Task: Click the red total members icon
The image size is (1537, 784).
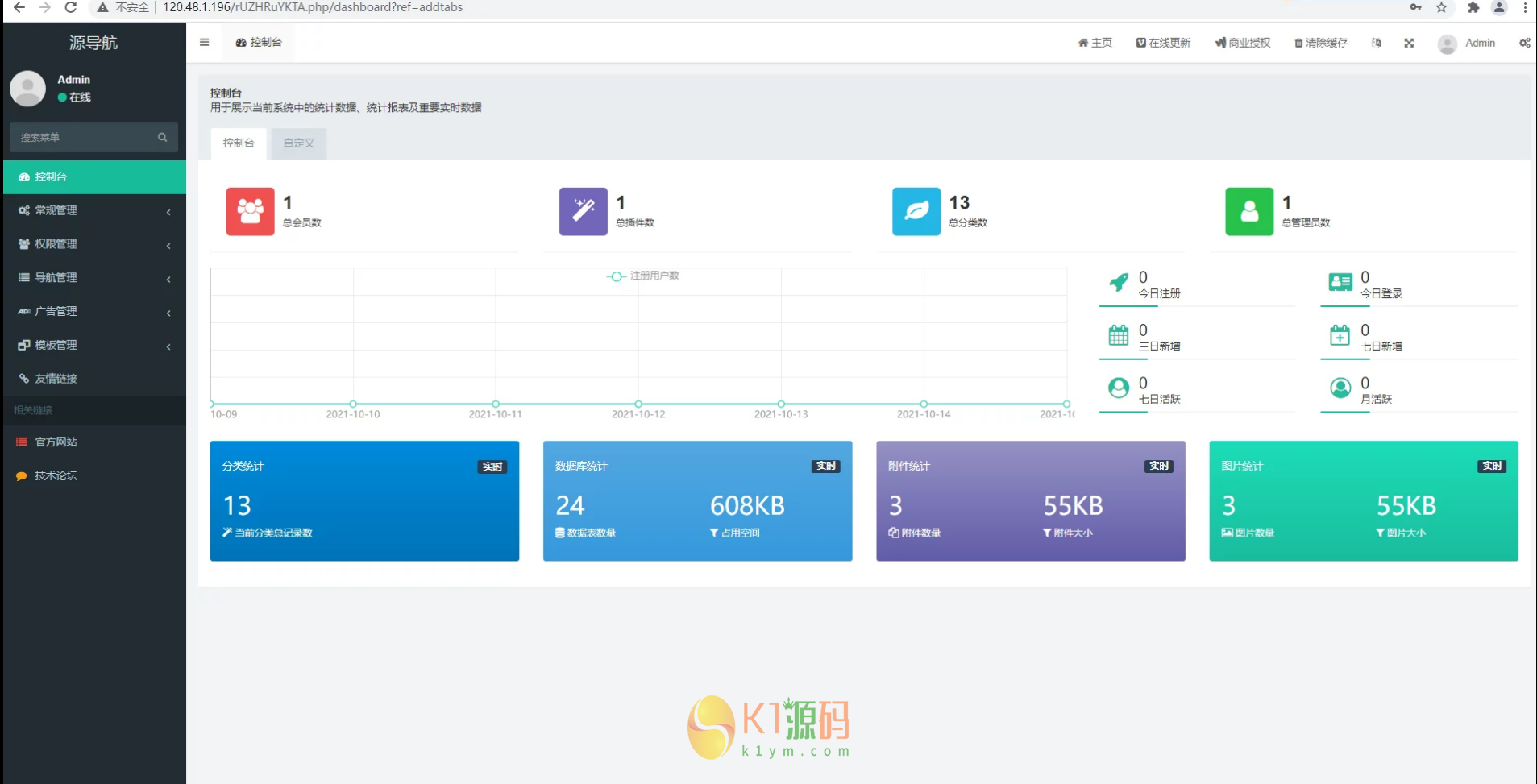Action: click(250, 211)
